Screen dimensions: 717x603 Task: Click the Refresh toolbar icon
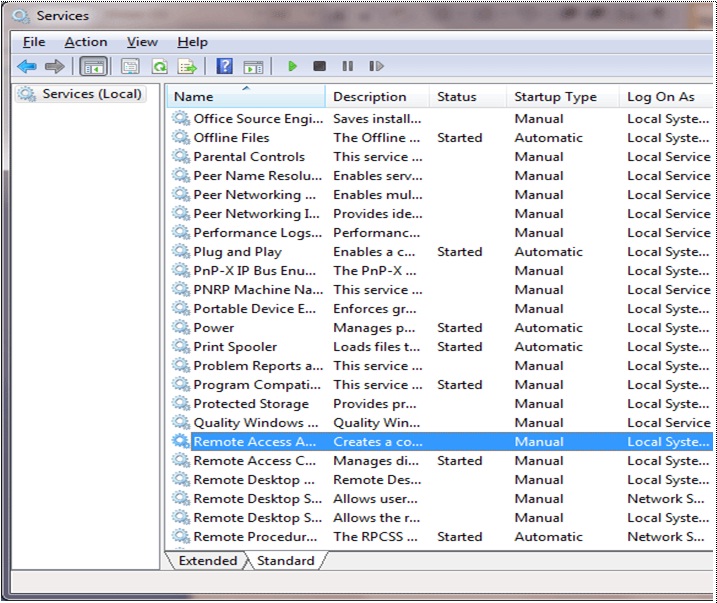pos(160,67)
